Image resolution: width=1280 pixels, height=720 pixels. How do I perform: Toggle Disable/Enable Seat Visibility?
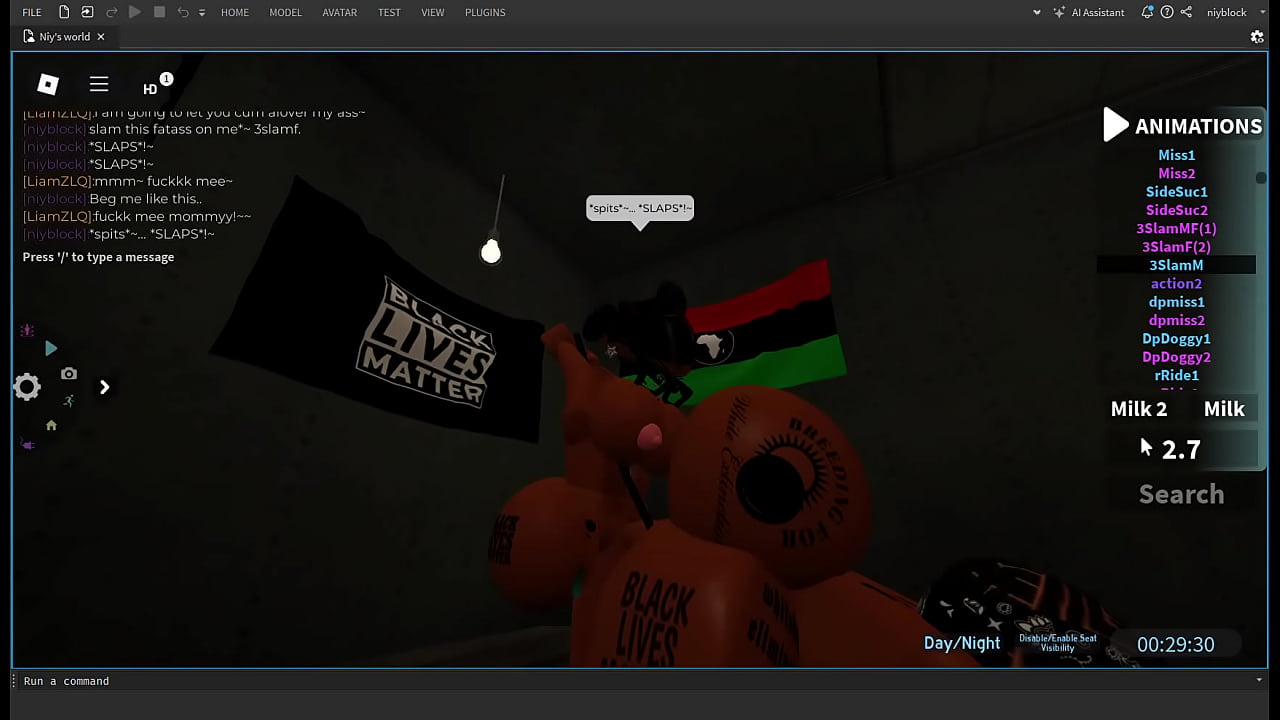point(1057,643)
